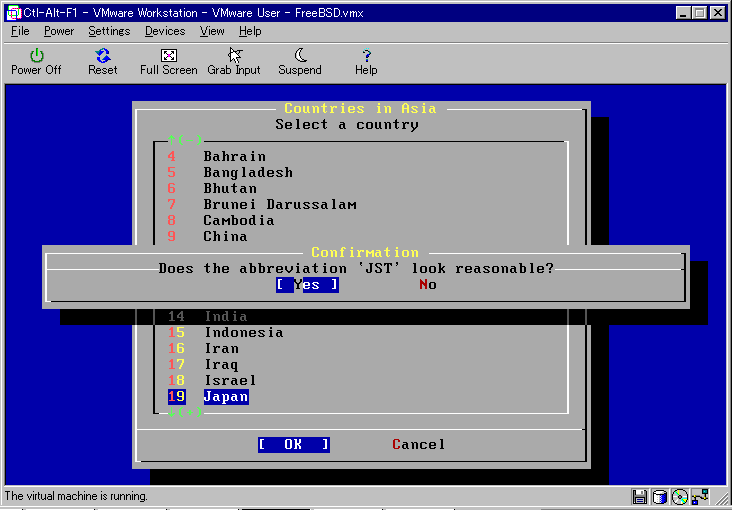This screenshot has width=732, height=510.
Task: Open the Devices menu
Action: click(165, 31)
